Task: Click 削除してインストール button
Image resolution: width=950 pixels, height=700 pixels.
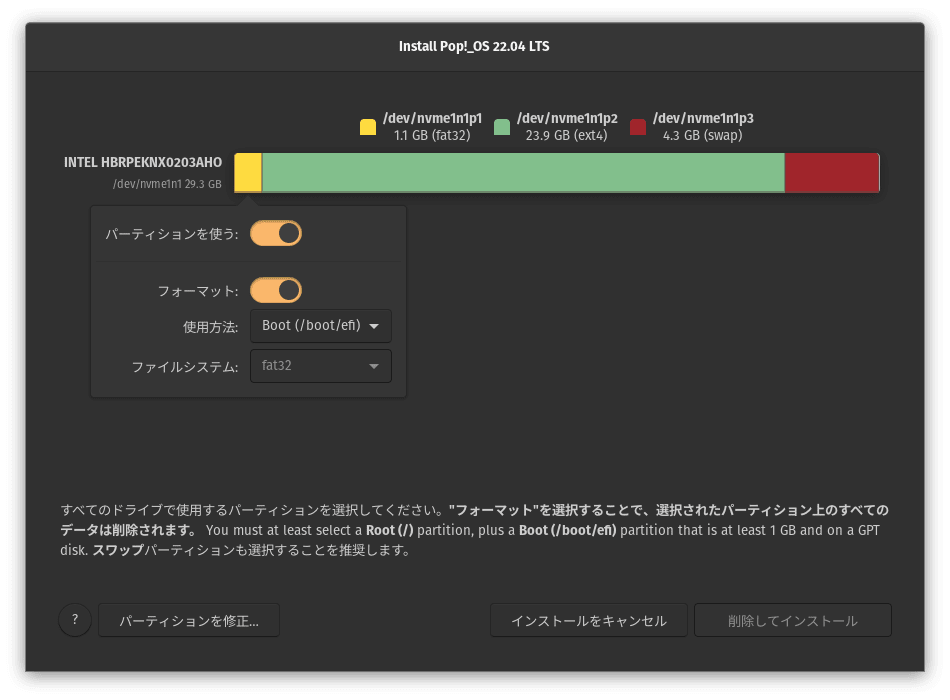Action: click(792, 621)
